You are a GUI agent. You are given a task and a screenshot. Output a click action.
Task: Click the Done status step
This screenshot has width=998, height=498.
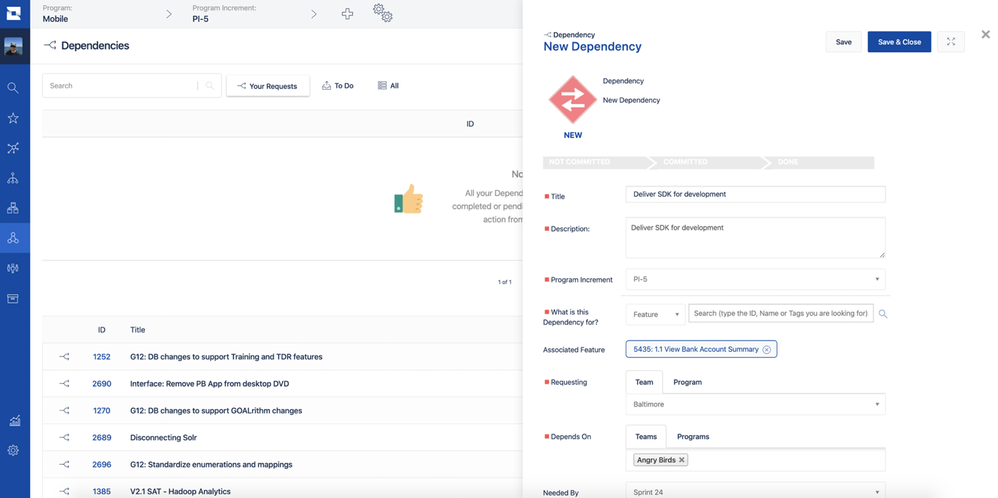tap(819, 162)
